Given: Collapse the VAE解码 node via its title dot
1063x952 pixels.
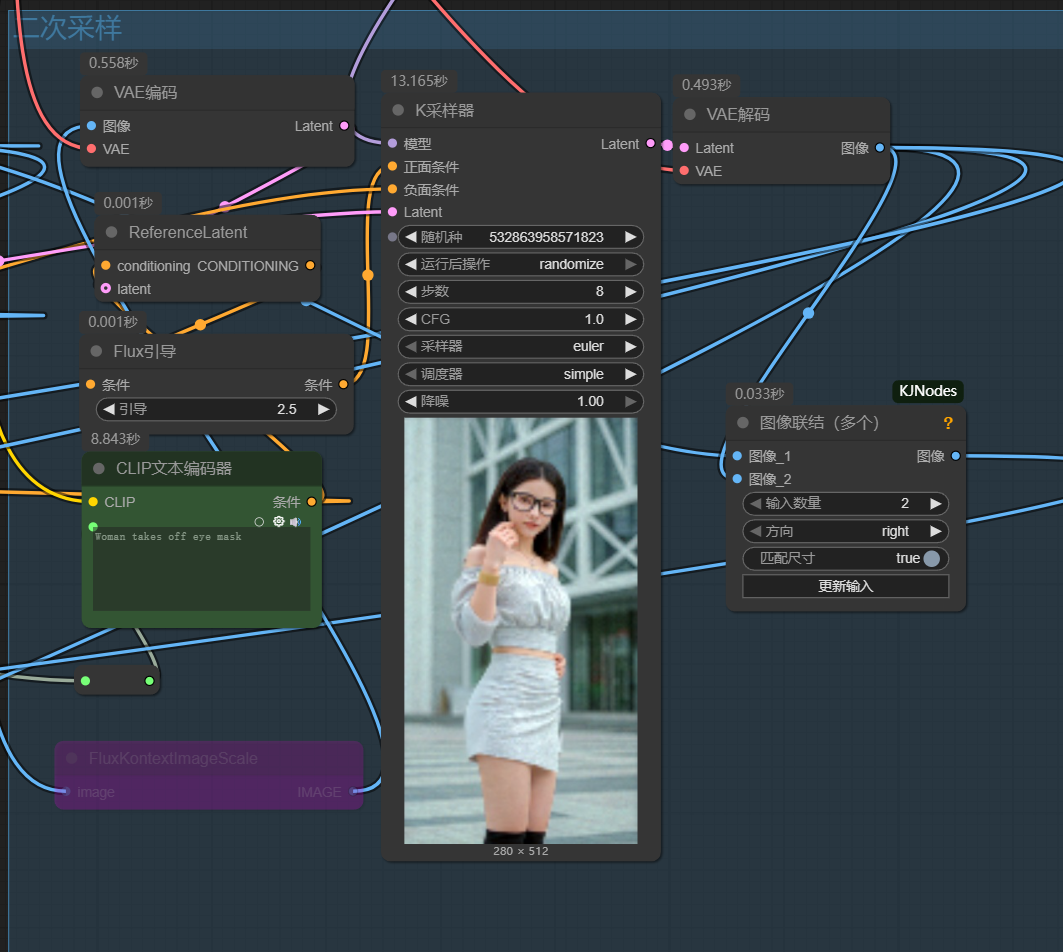Looking at the screenshot, I should (690, 114).
